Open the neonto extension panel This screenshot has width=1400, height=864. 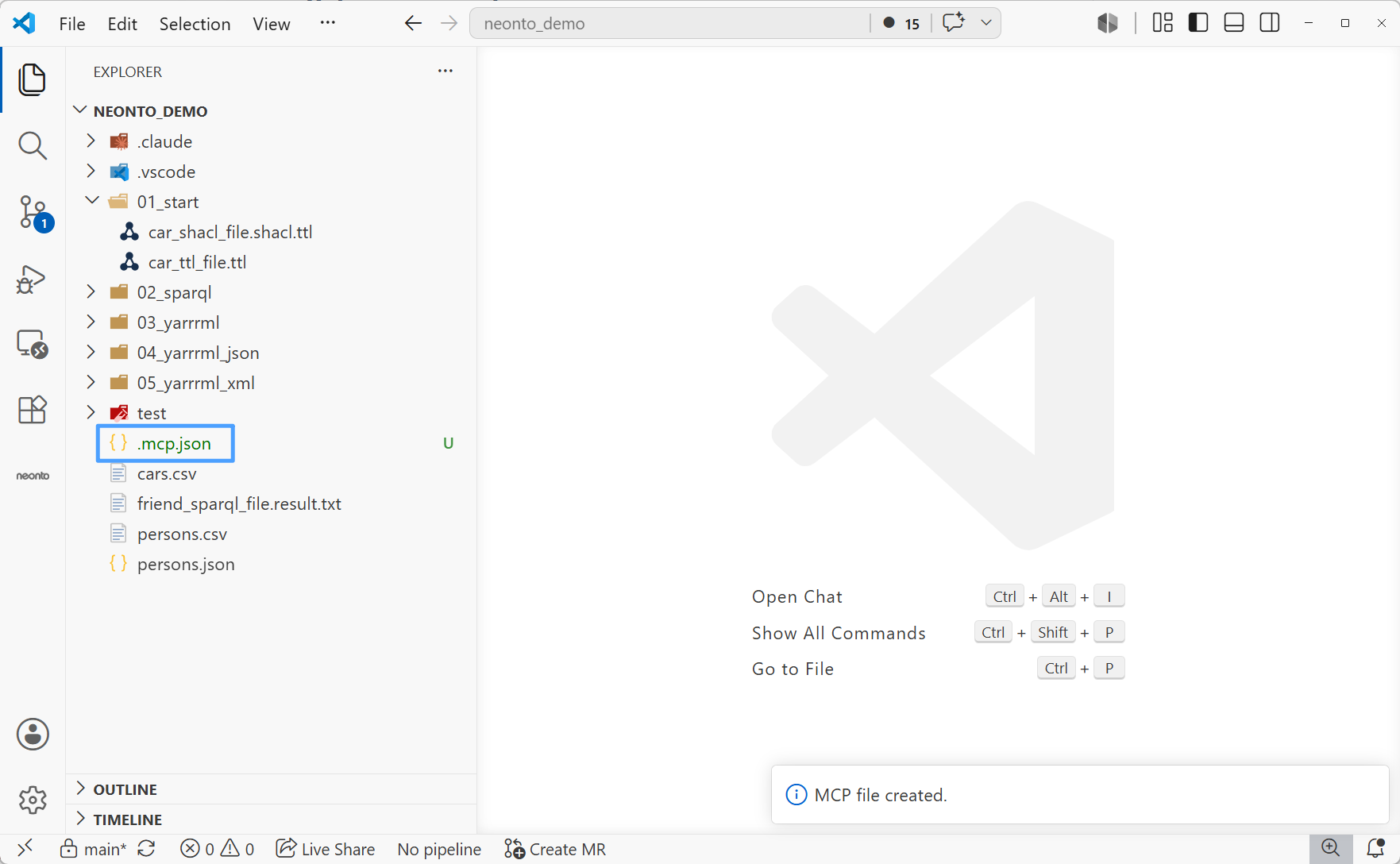[x=33, y=476]
